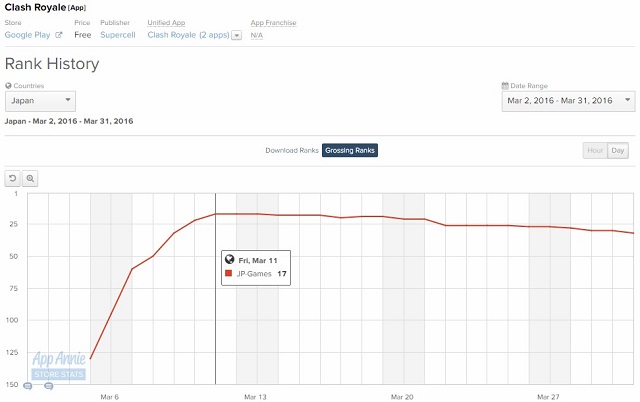Viewport: 640px width, 402px height.
Task: Click the Mar 13 axis label
Action: coord(255,397)
